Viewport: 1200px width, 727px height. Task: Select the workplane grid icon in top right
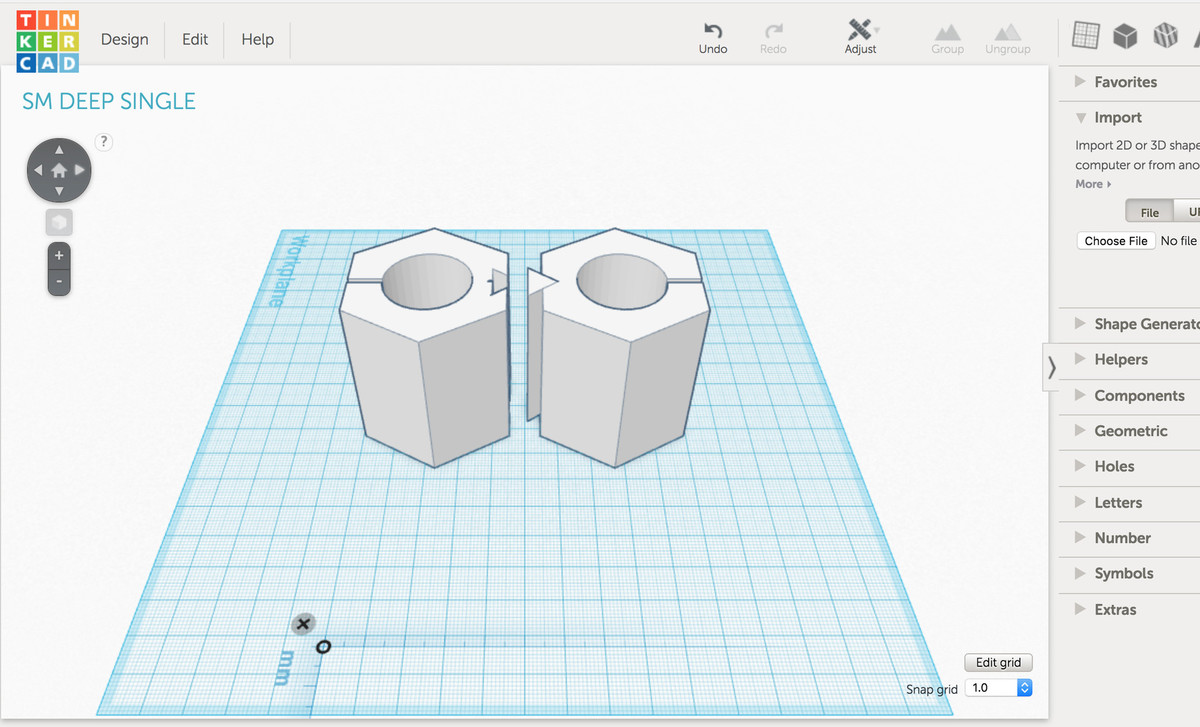[1085, 35]
